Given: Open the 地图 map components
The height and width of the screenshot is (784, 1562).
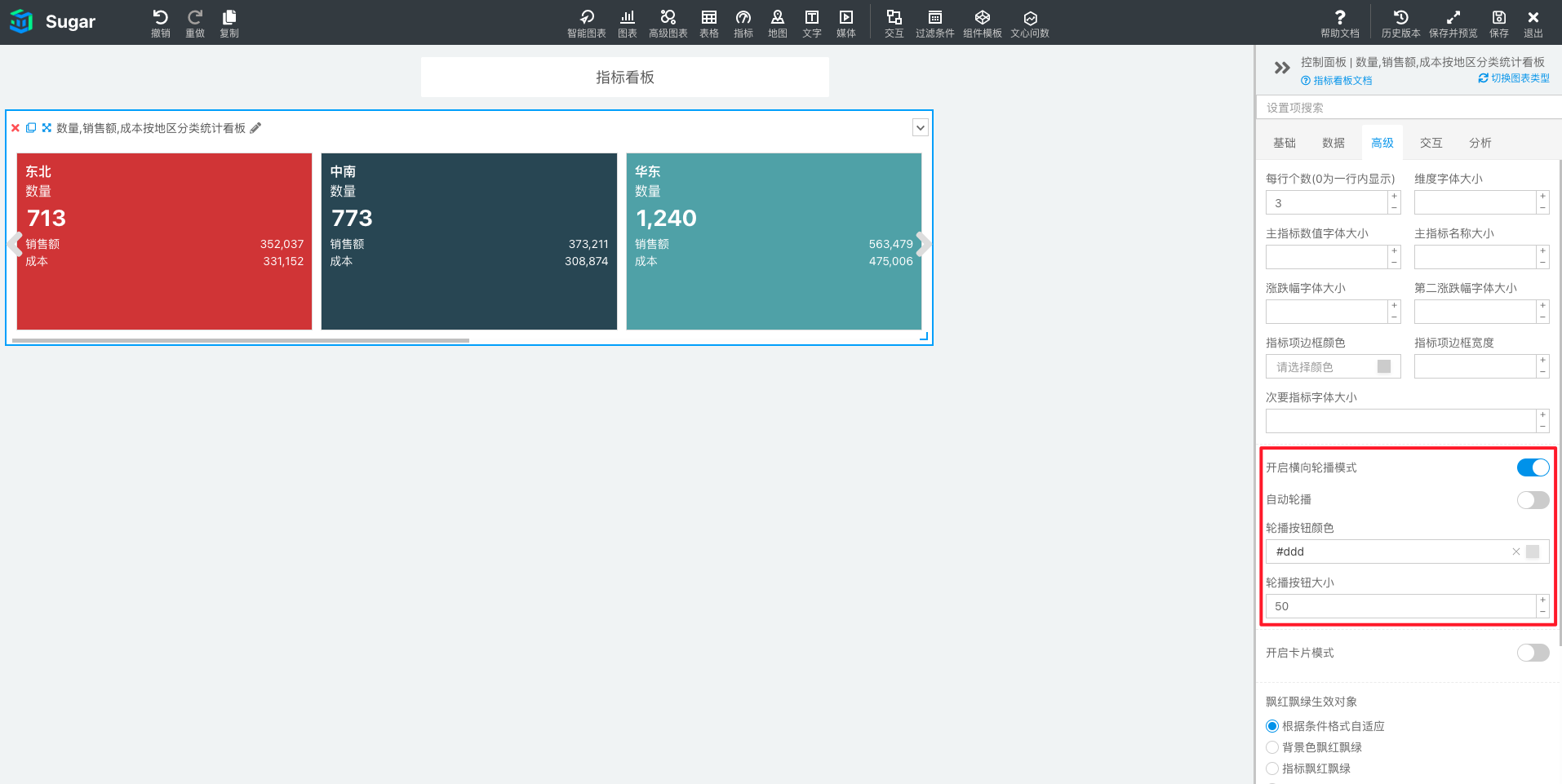Looking at the screenshot, I should [x=778, y=23].
